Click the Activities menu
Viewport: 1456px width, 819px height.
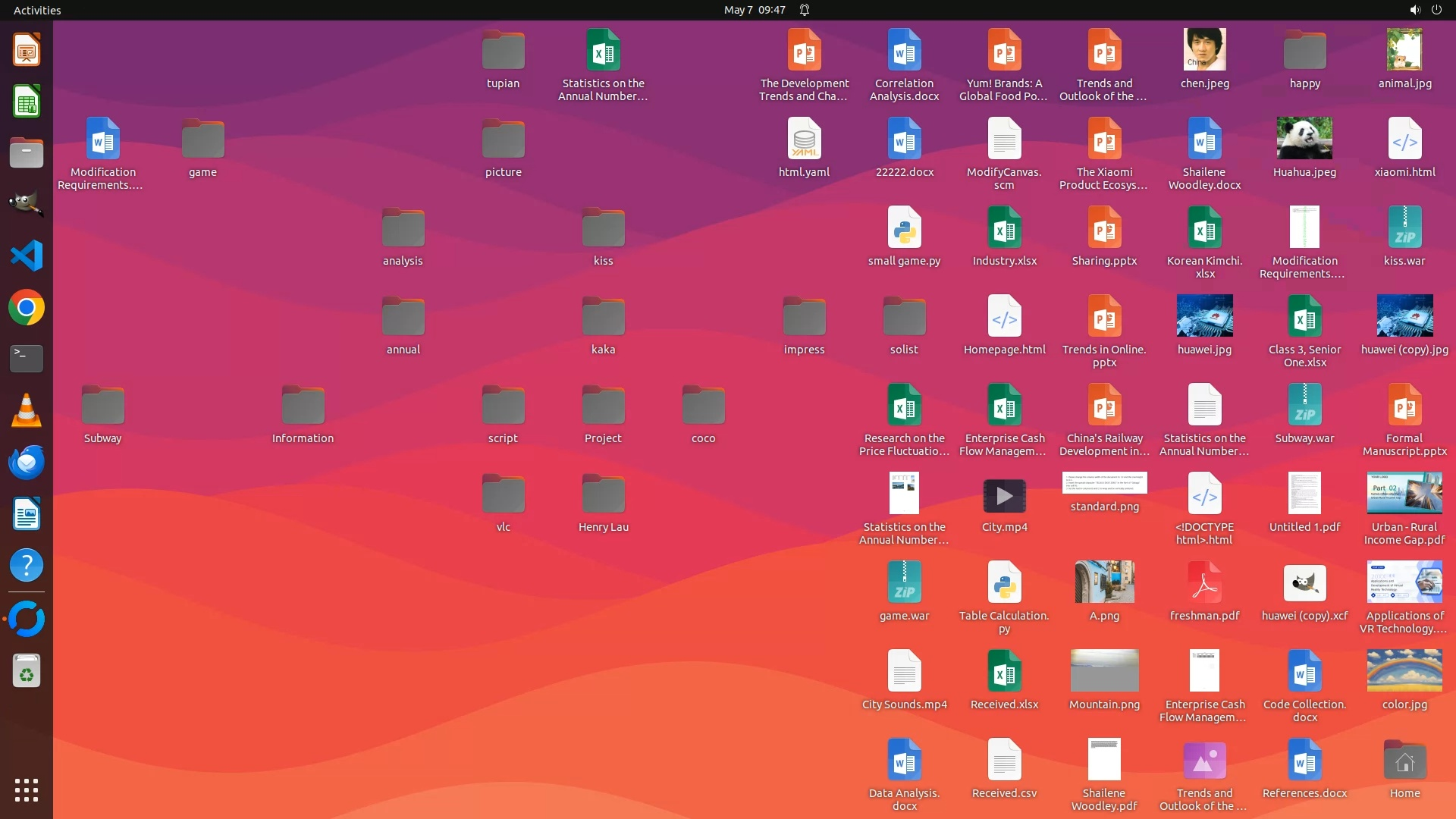pos(37,10)
